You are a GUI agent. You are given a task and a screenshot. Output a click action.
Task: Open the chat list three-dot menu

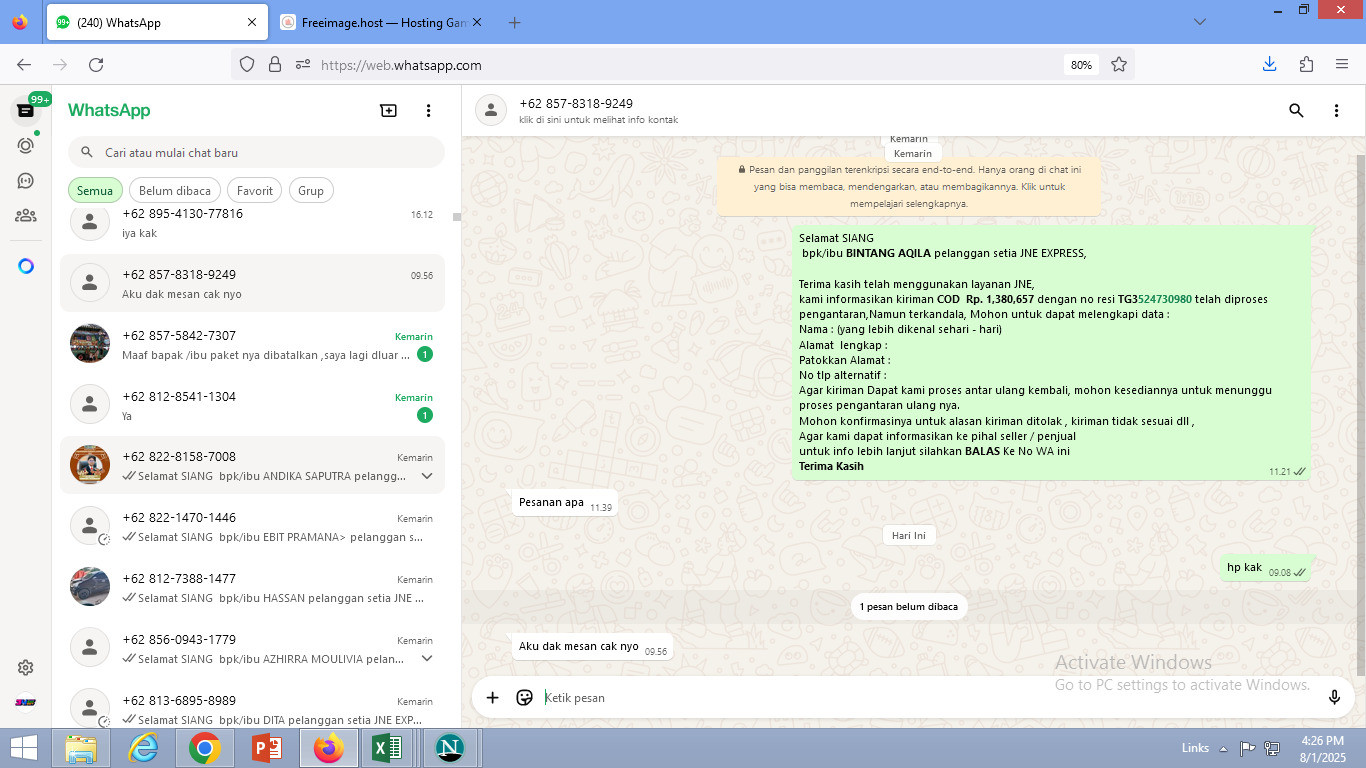click(428, 111)
